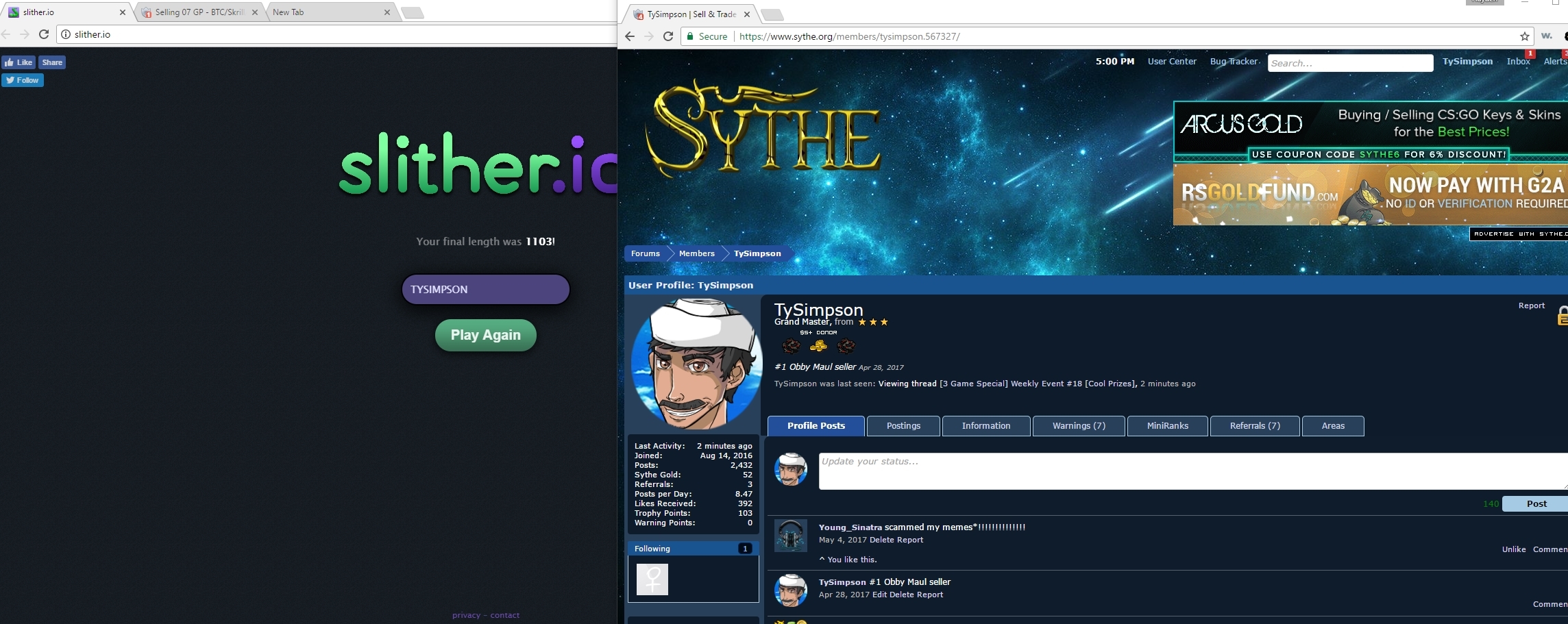Close the TySimpson Sythe tab
This screenshot has height=624, width=1568.
click(x=747, y=14)
